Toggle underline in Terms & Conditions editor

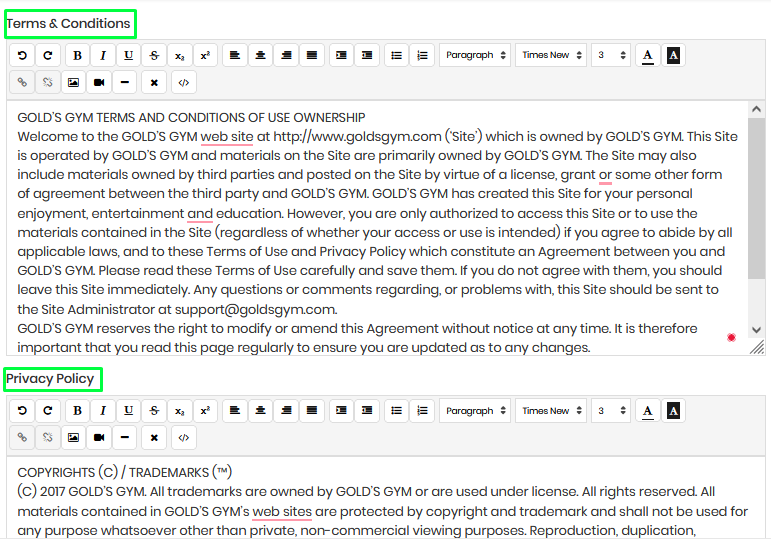(x=128, y=55)
